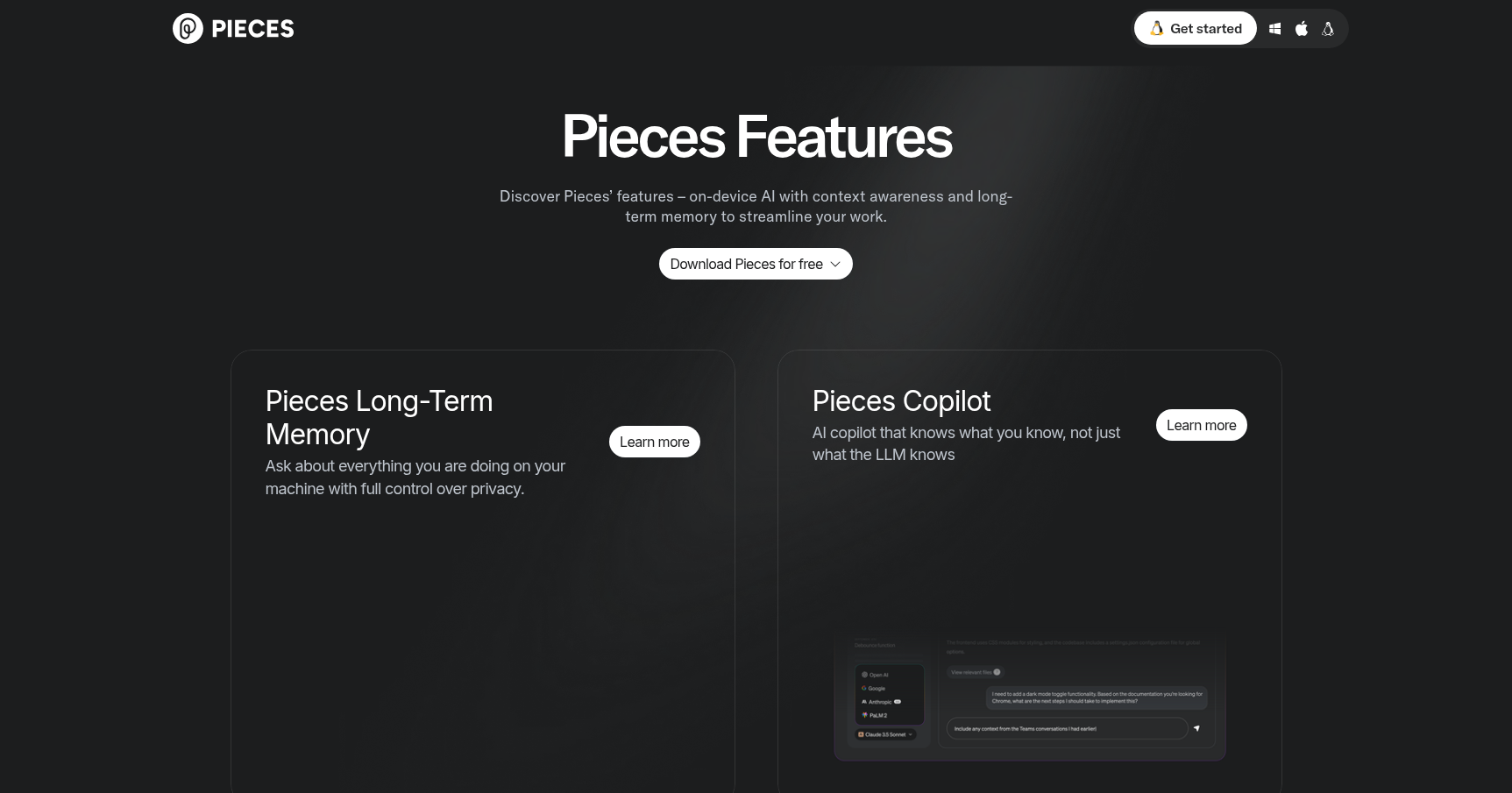Image resolution: width=1512 pixels, height=793 pixels.
Task: Select the Windows platform icon in the header
Action: (x=1275, y=28)
